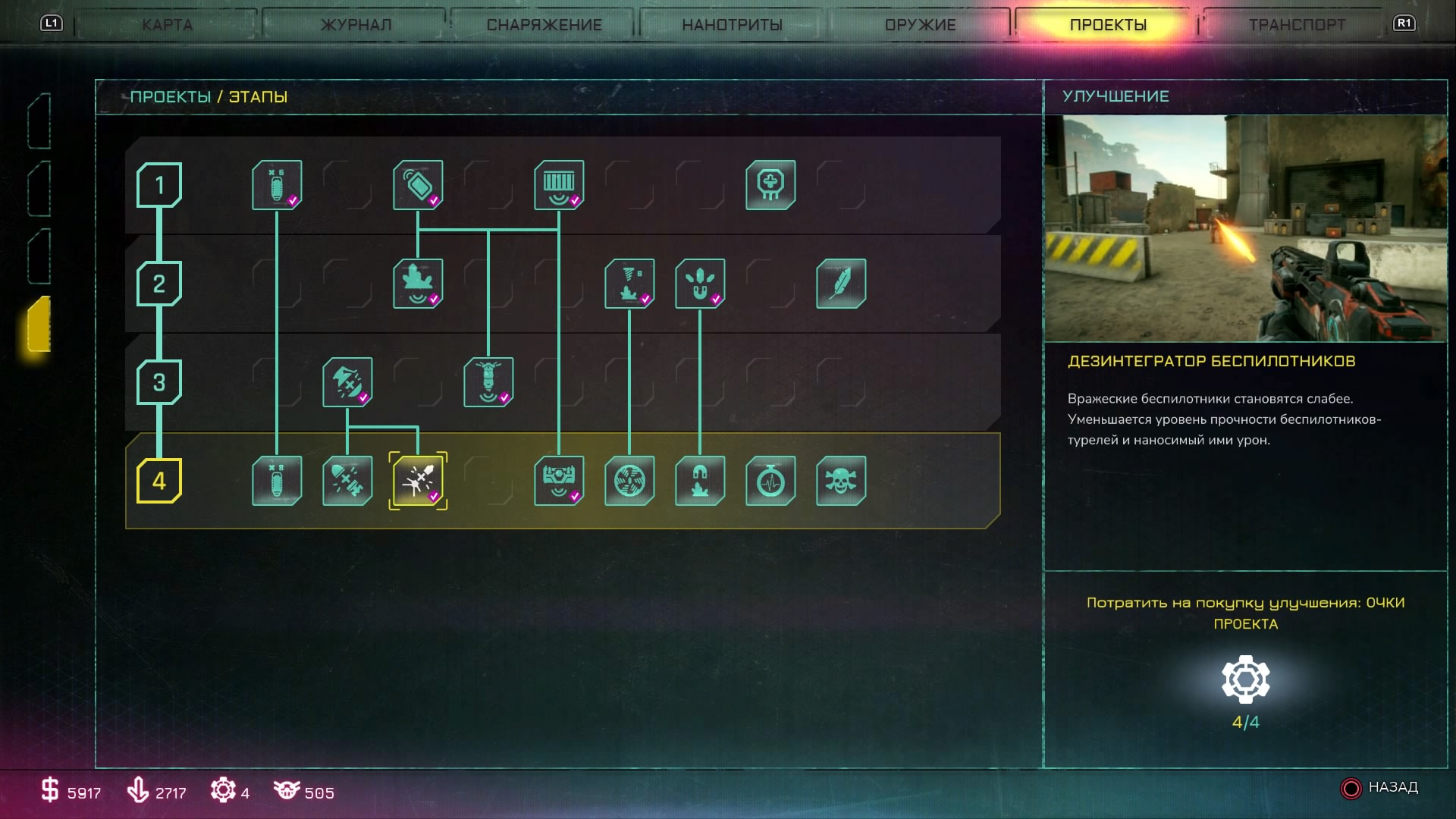Click the dollar money icon in status bar
The image size is (1456, 819).
[x=49, y=789]
